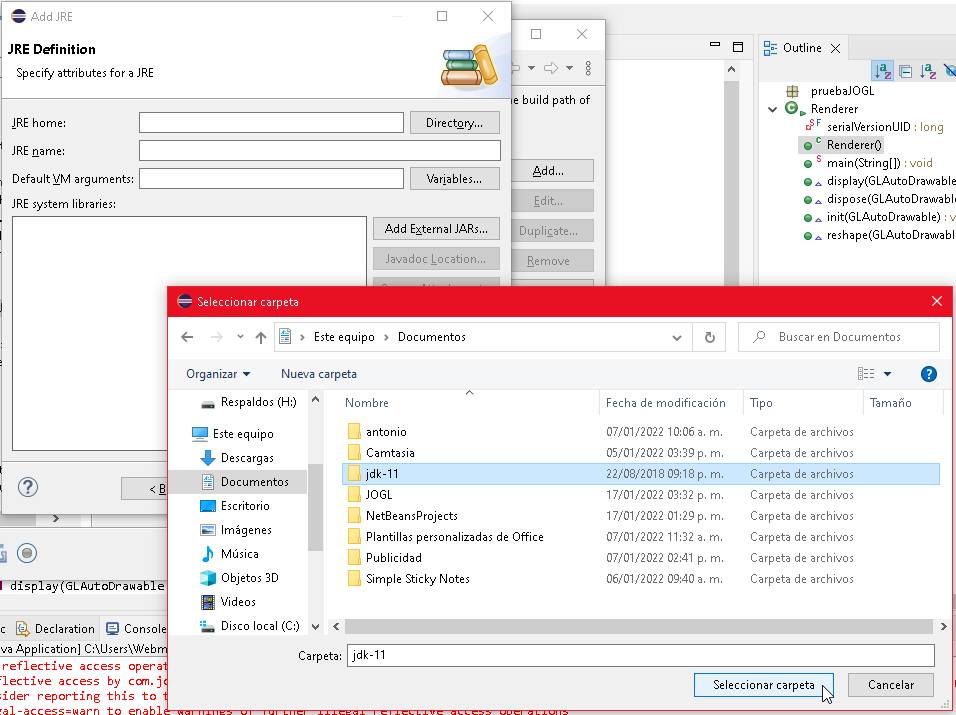Click the back arrow in folder dialog
The width and height of the screenshot is (956, 715).
187,337
